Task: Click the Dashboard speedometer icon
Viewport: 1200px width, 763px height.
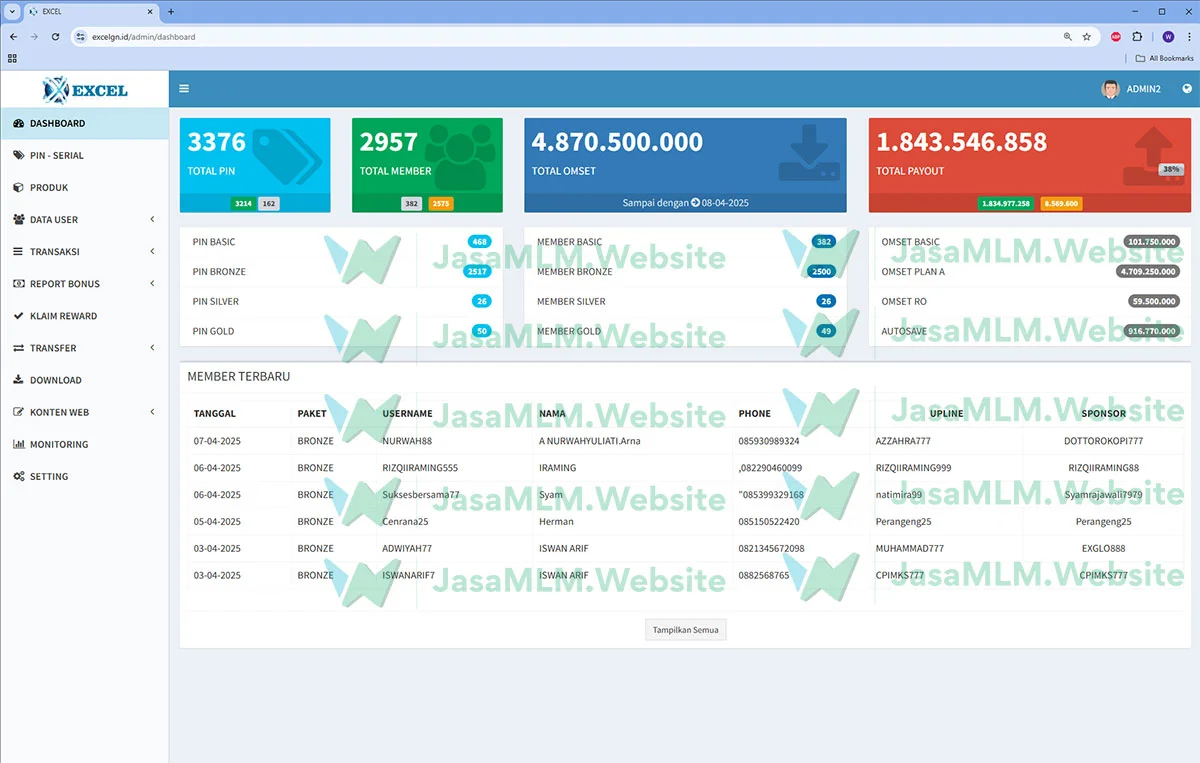Action: pyautogui.click(x=19, y=124)
